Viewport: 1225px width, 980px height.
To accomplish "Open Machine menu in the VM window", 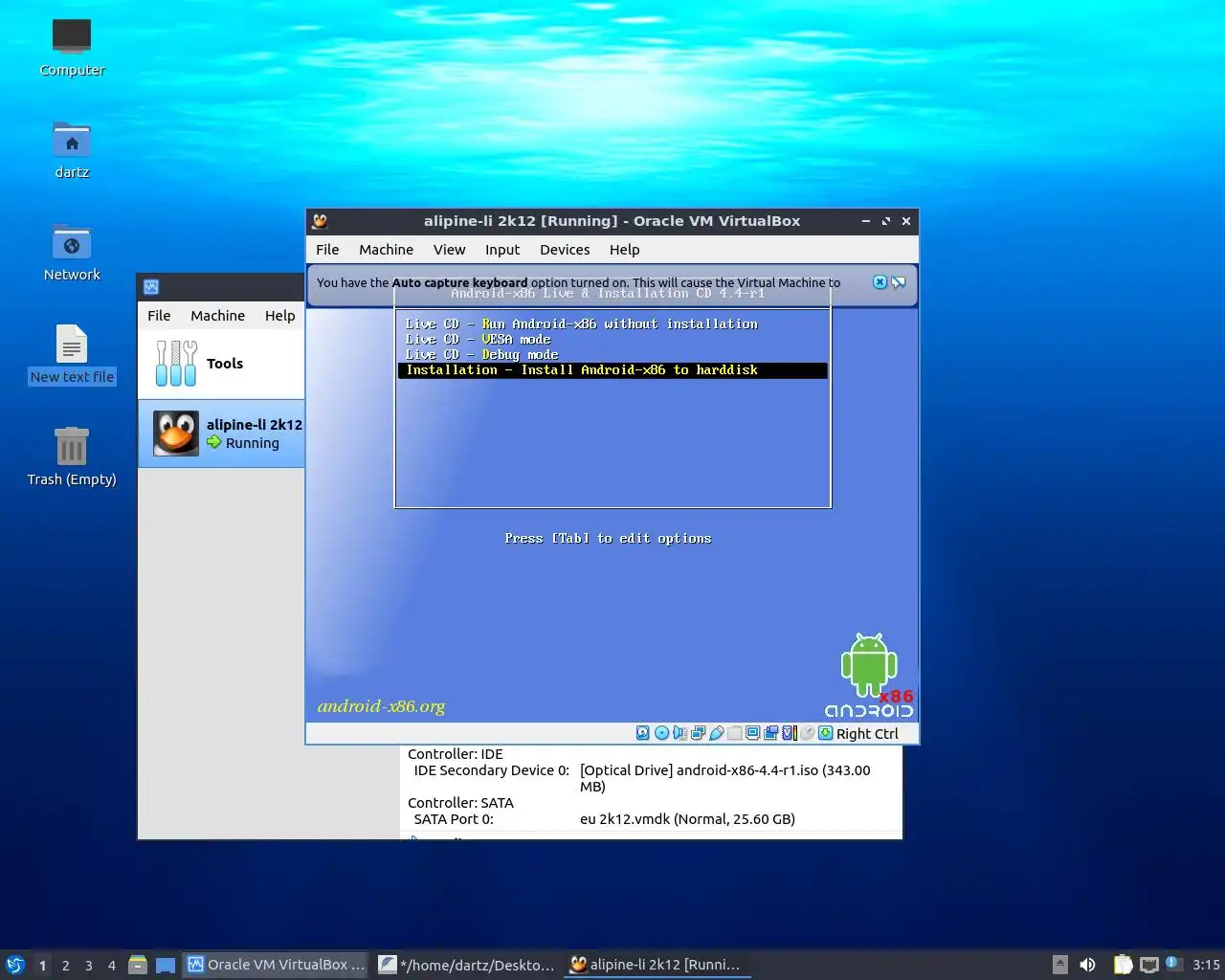I will (386, 250).
